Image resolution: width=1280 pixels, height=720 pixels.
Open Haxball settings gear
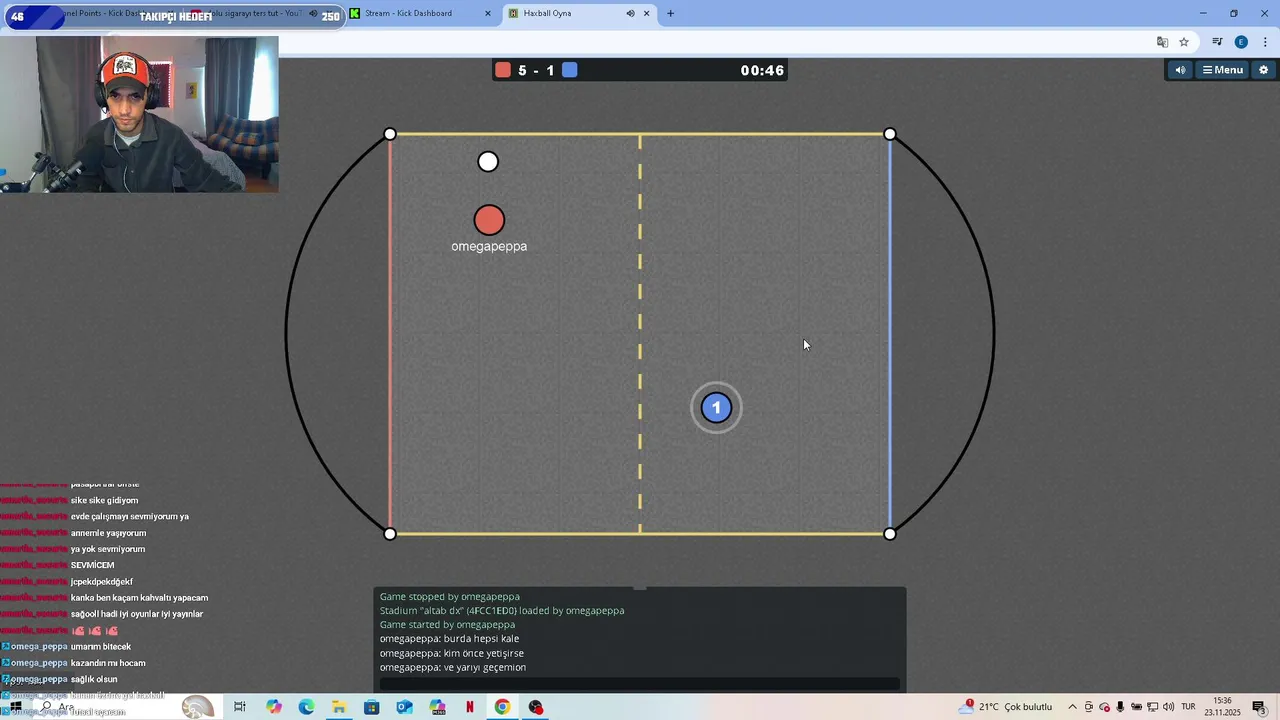pos(1263,70)
